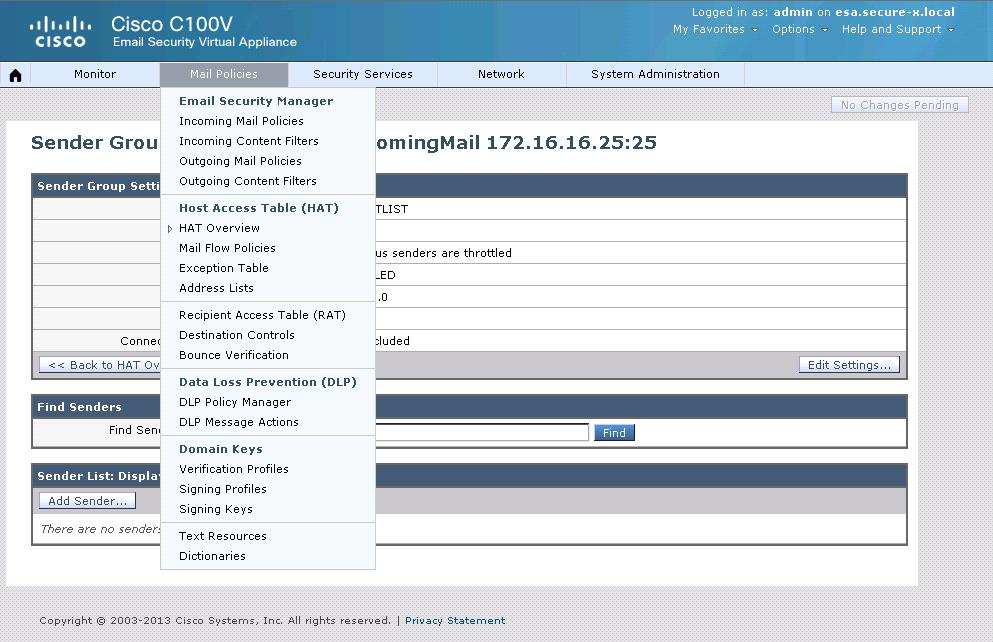The width and height of the screenshot is (993, 642).
Task: Click Back to HAT Overview button
Action: [x=100, y=365]
